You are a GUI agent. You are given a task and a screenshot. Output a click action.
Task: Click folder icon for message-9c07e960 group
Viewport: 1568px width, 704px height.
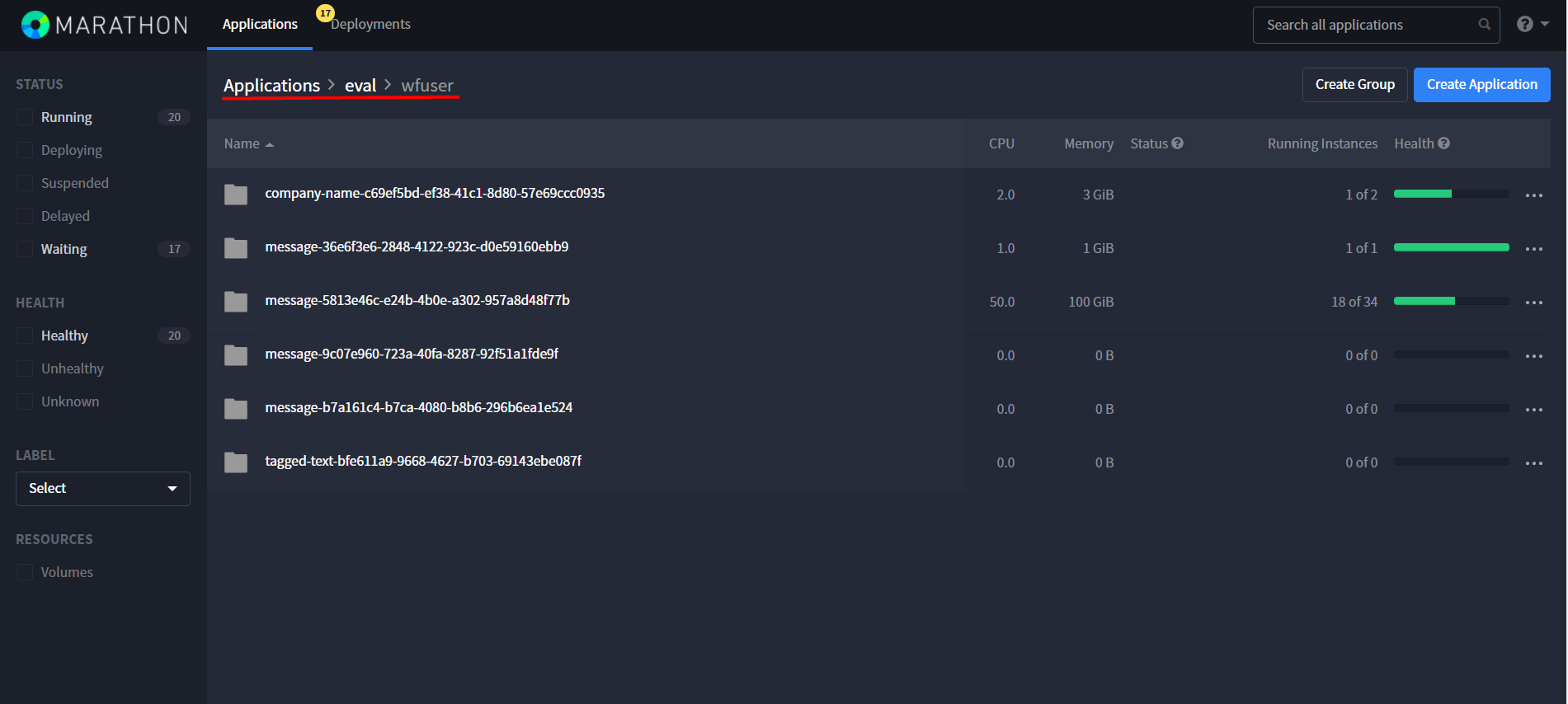[236, 355]
